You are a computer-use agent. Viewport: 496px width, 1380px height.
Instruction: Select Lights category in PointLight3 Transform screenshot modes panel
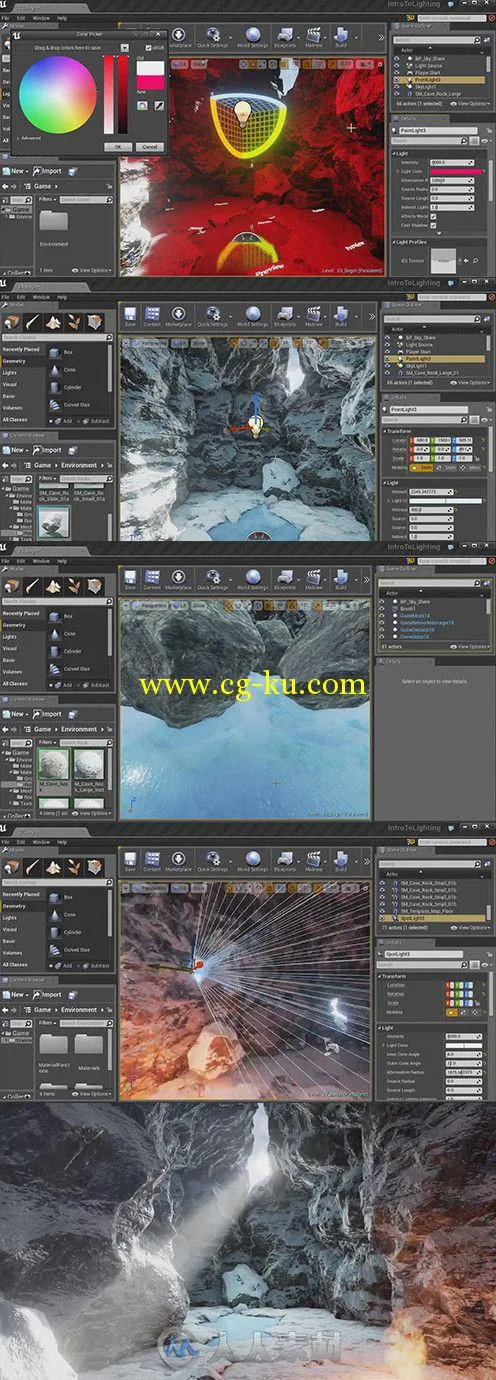click(12, 371)
